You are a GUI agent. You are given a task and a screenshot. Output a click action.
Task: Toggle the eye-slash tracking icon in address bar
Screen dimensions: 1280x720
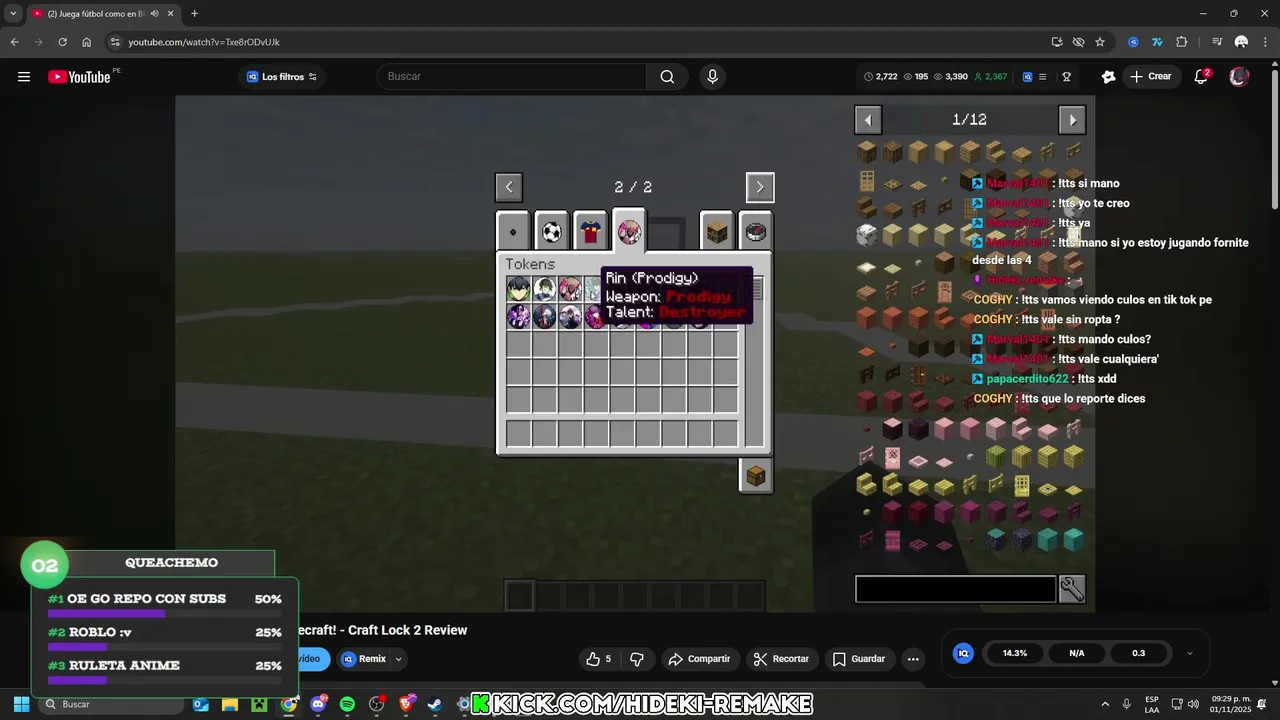click(x=1078, y=42)
